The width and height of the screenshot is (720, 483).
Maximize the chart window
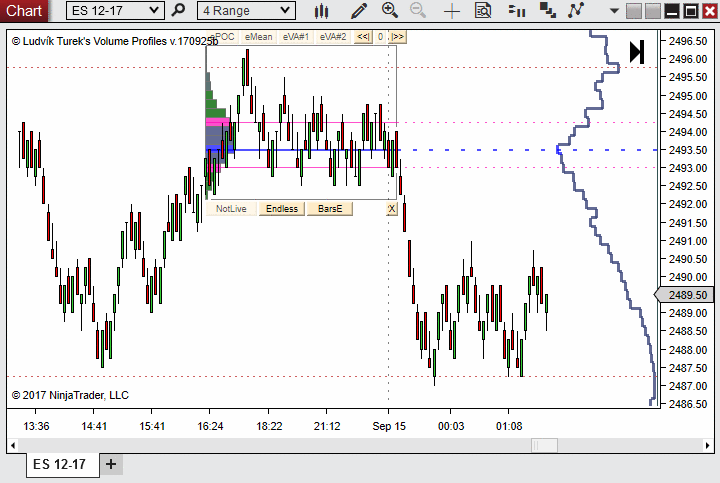[x=691, y=11]
